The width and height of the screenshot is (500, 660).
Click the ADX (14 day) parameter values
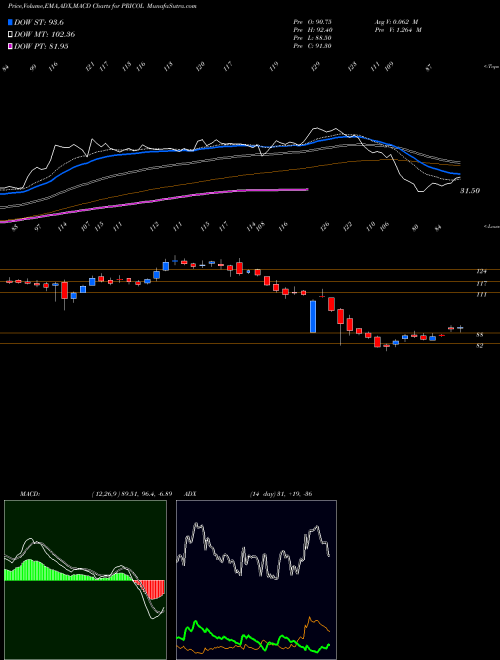pyautogui.click(x=281, y=494)
